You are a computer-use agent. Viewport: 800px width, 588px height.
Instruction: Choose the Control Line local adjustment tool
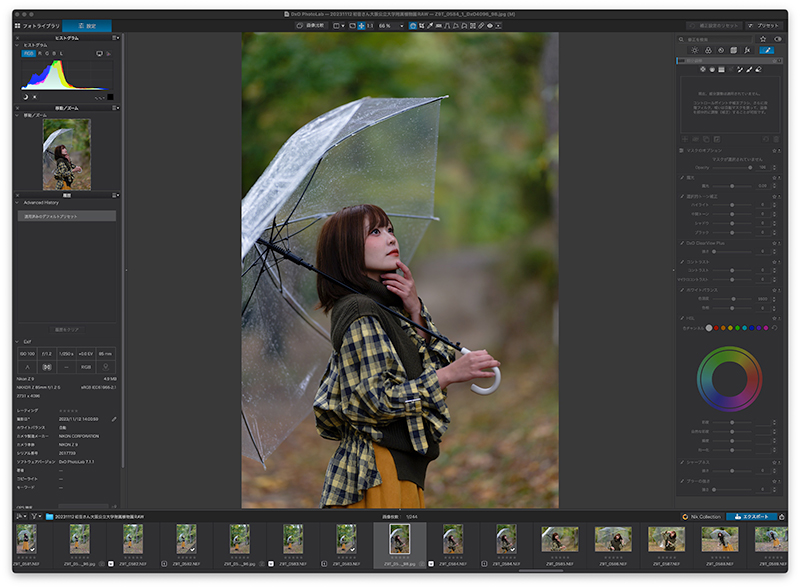click(x=712, y=69)
